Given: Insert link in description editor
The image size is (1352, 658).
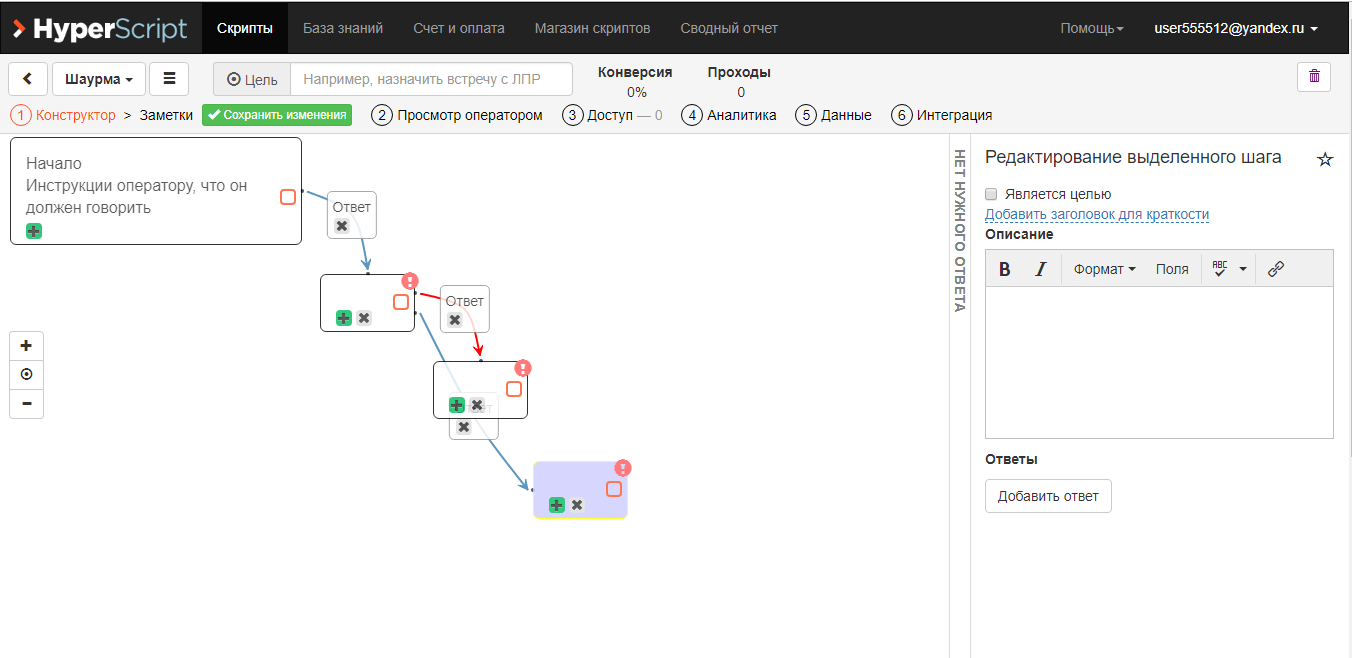Looking at the screenshot, I should (x=1275, y=269).
